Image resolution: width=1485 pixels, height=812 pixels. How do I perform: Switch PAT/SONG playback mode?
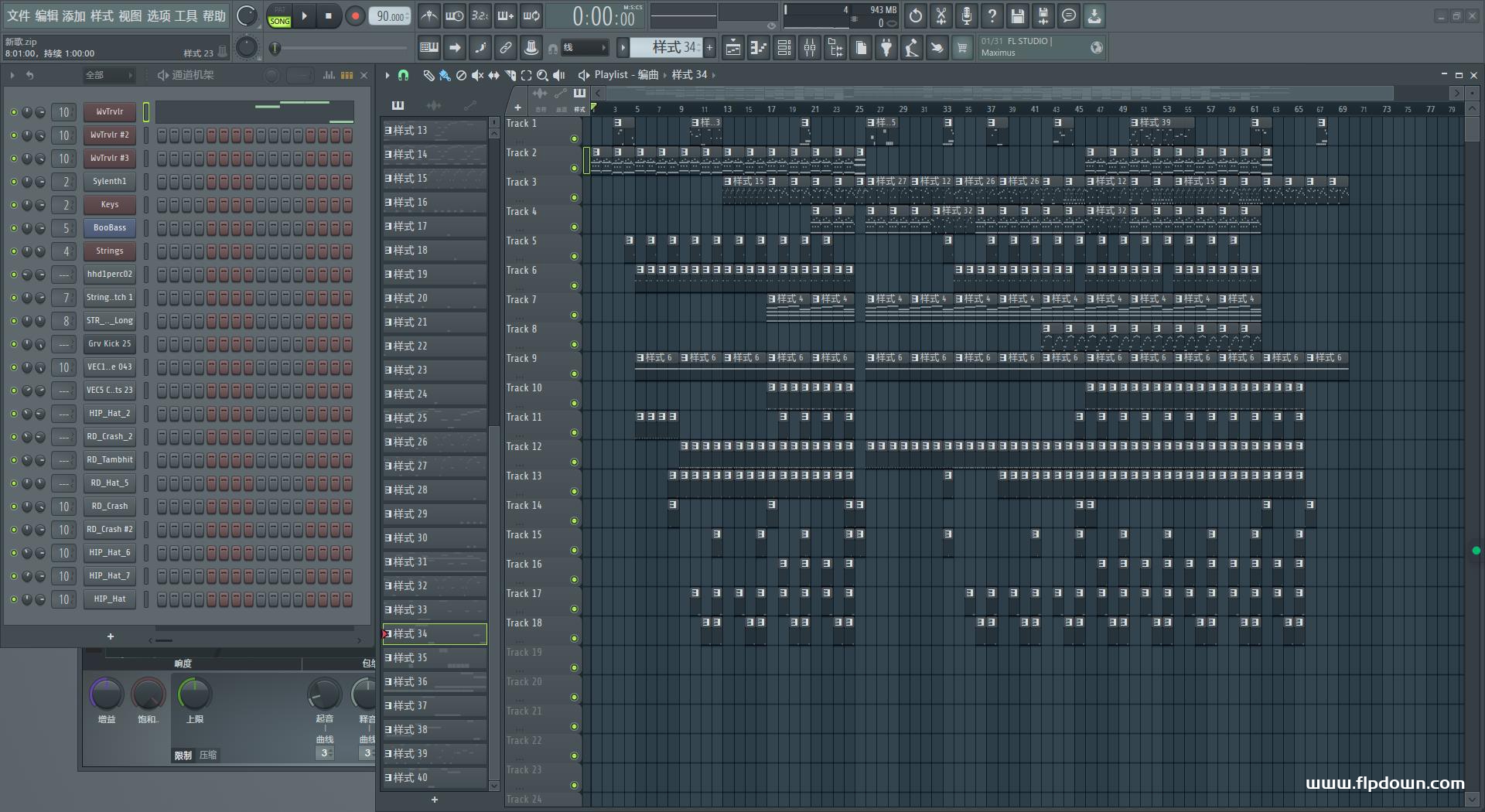click(280, 15)
